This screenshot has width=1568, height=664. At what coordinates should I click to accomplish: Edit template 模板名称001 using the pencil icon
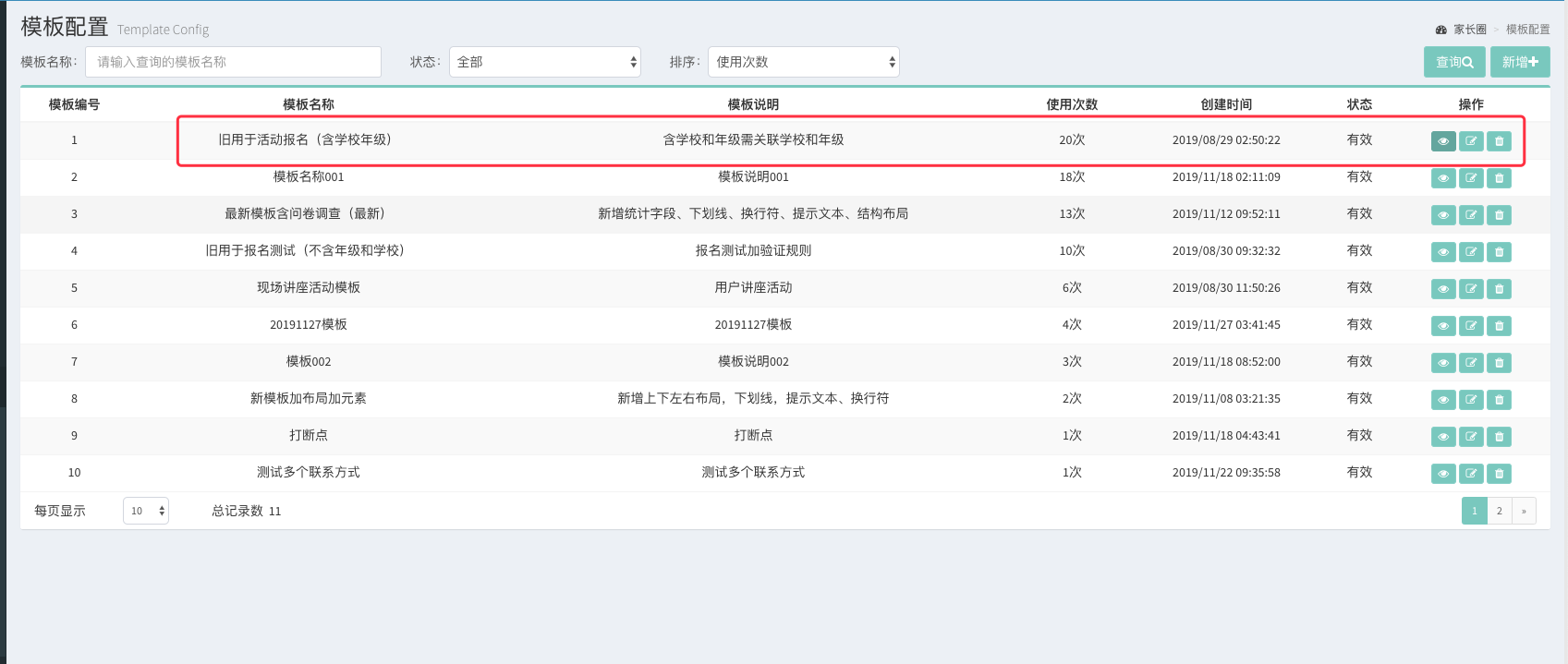1471,178
